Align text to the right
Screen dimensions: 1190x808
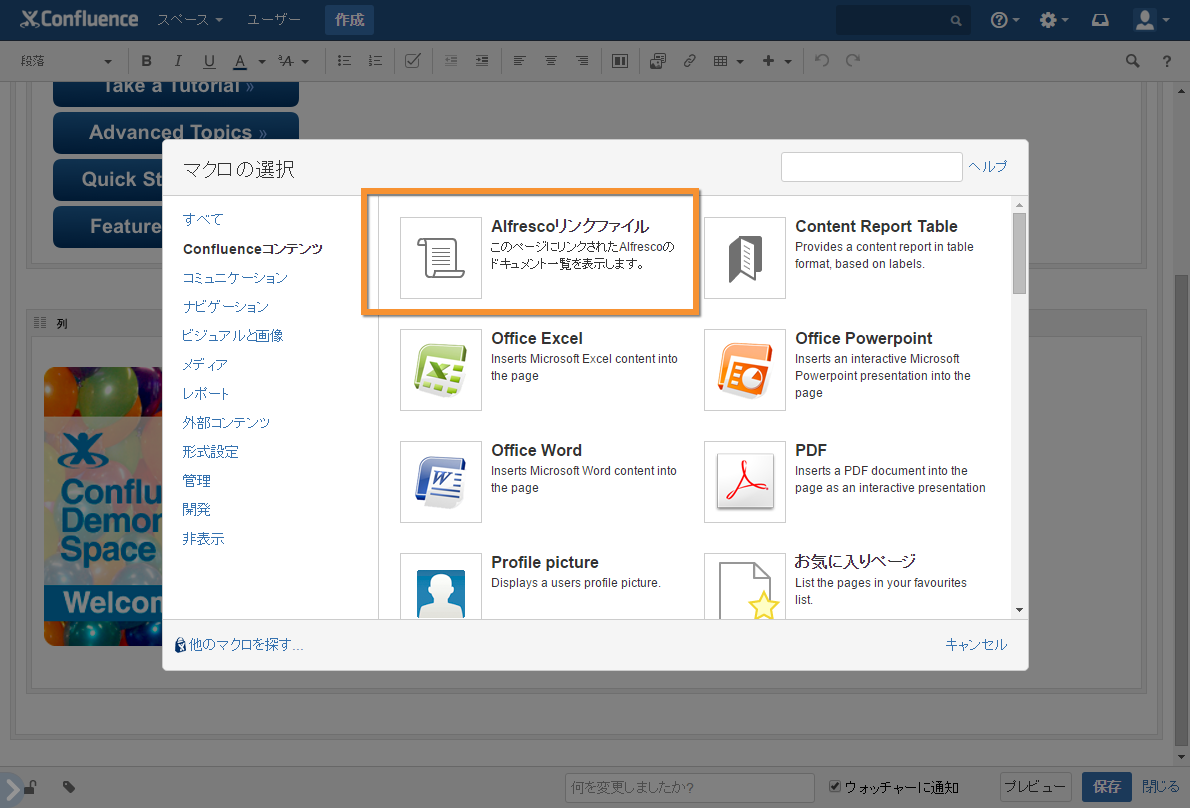point(582,61)
